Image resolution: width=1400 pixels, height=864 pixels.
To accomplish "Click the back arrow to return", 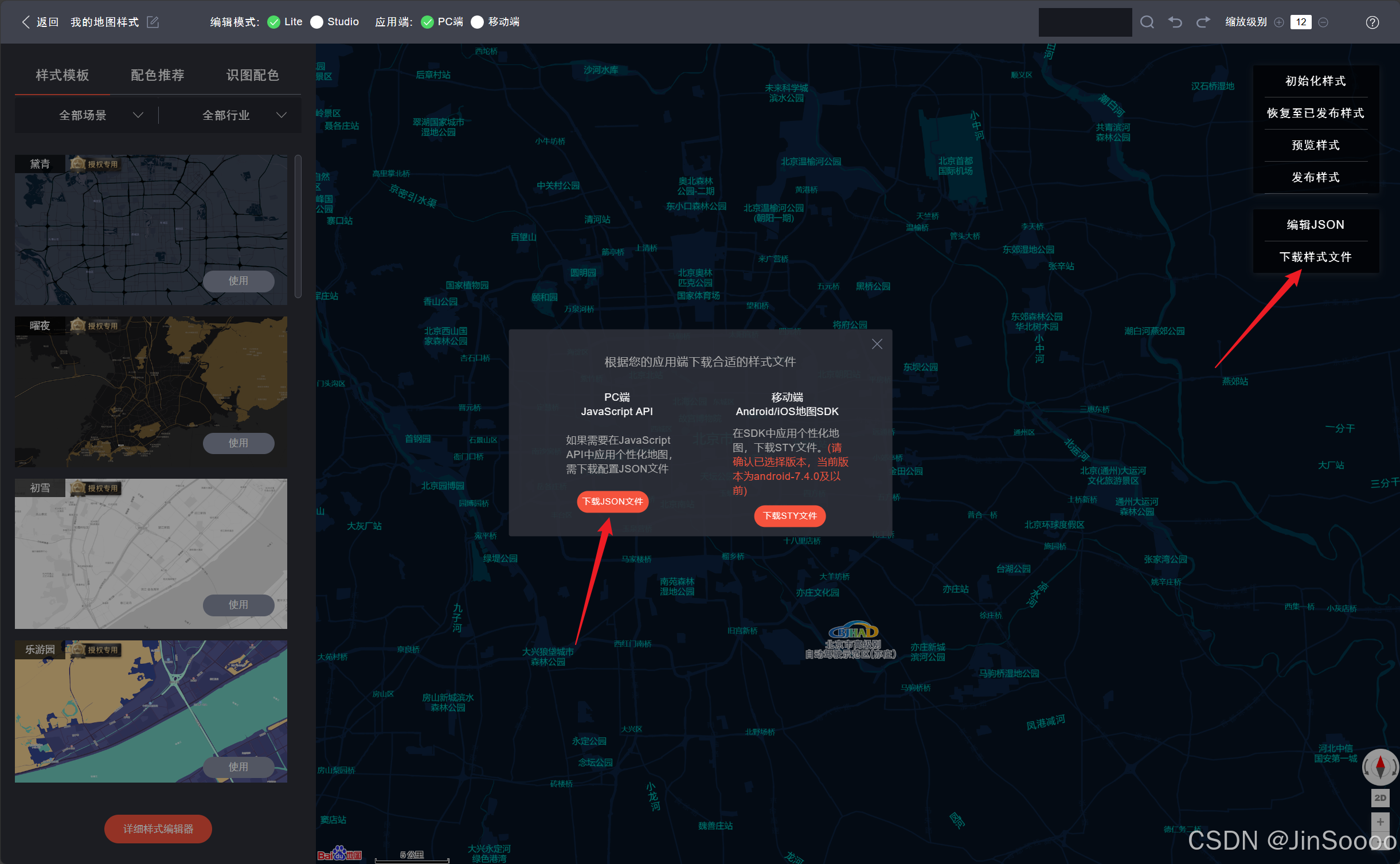I will [x=26, y=22].
